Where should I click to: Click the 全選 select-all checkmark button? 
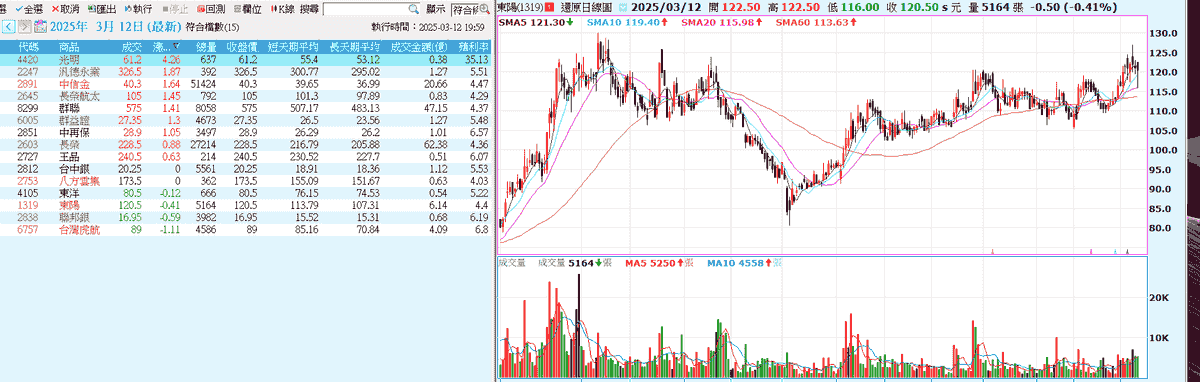[x=19, y=8]
